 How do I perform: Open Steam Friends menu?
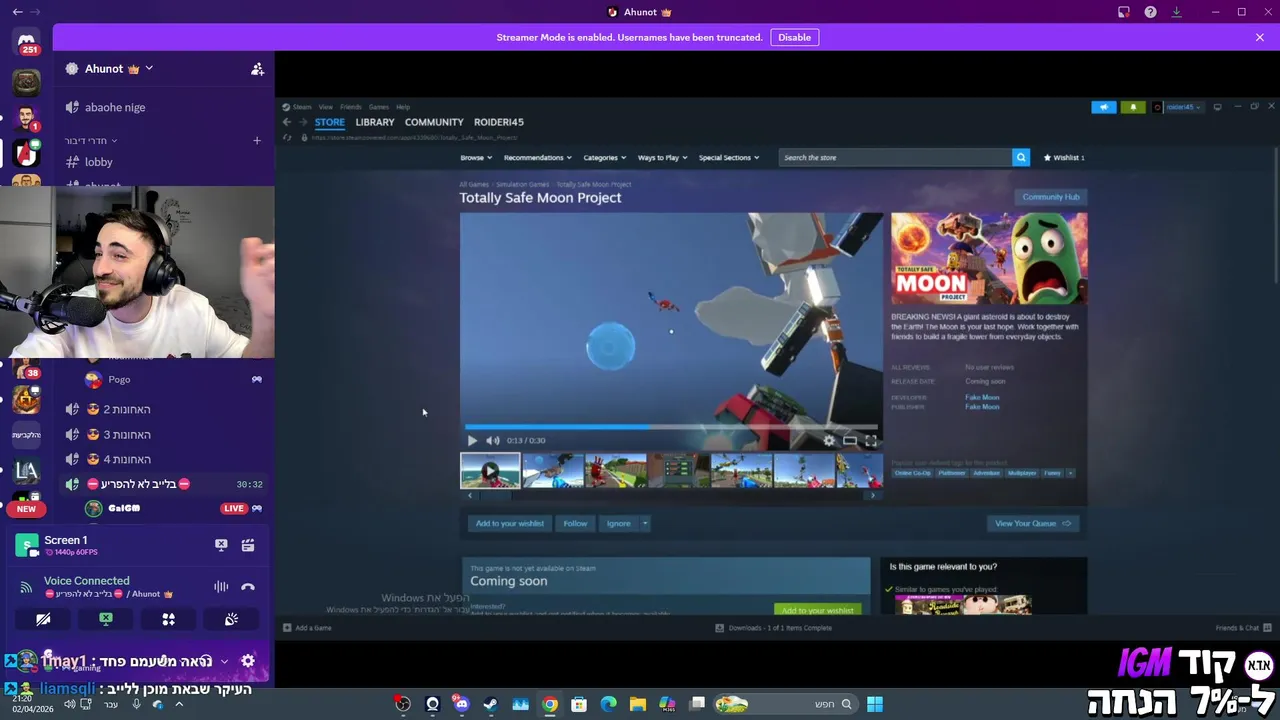click(350, 107)
